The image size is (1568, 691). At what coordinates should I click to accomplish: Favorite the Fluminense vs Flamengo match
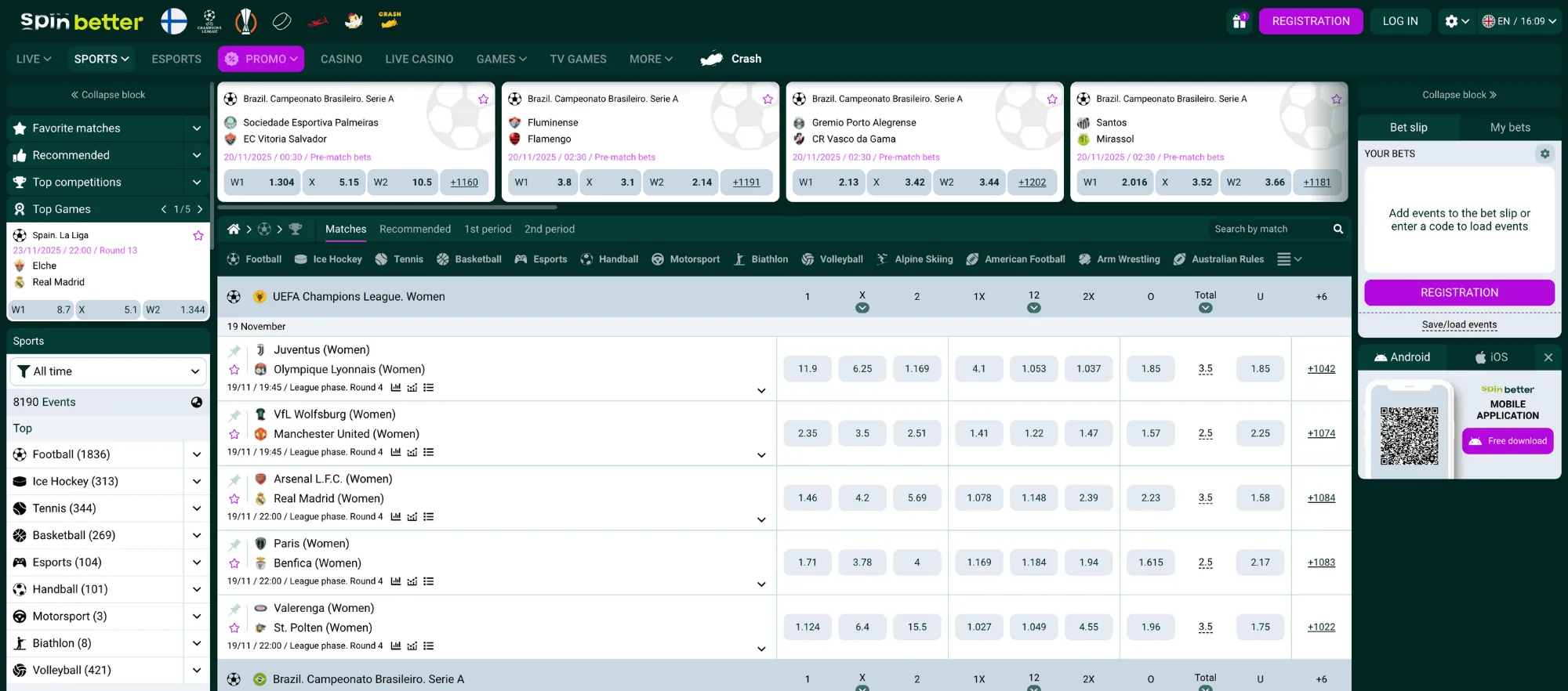[768, 99]
